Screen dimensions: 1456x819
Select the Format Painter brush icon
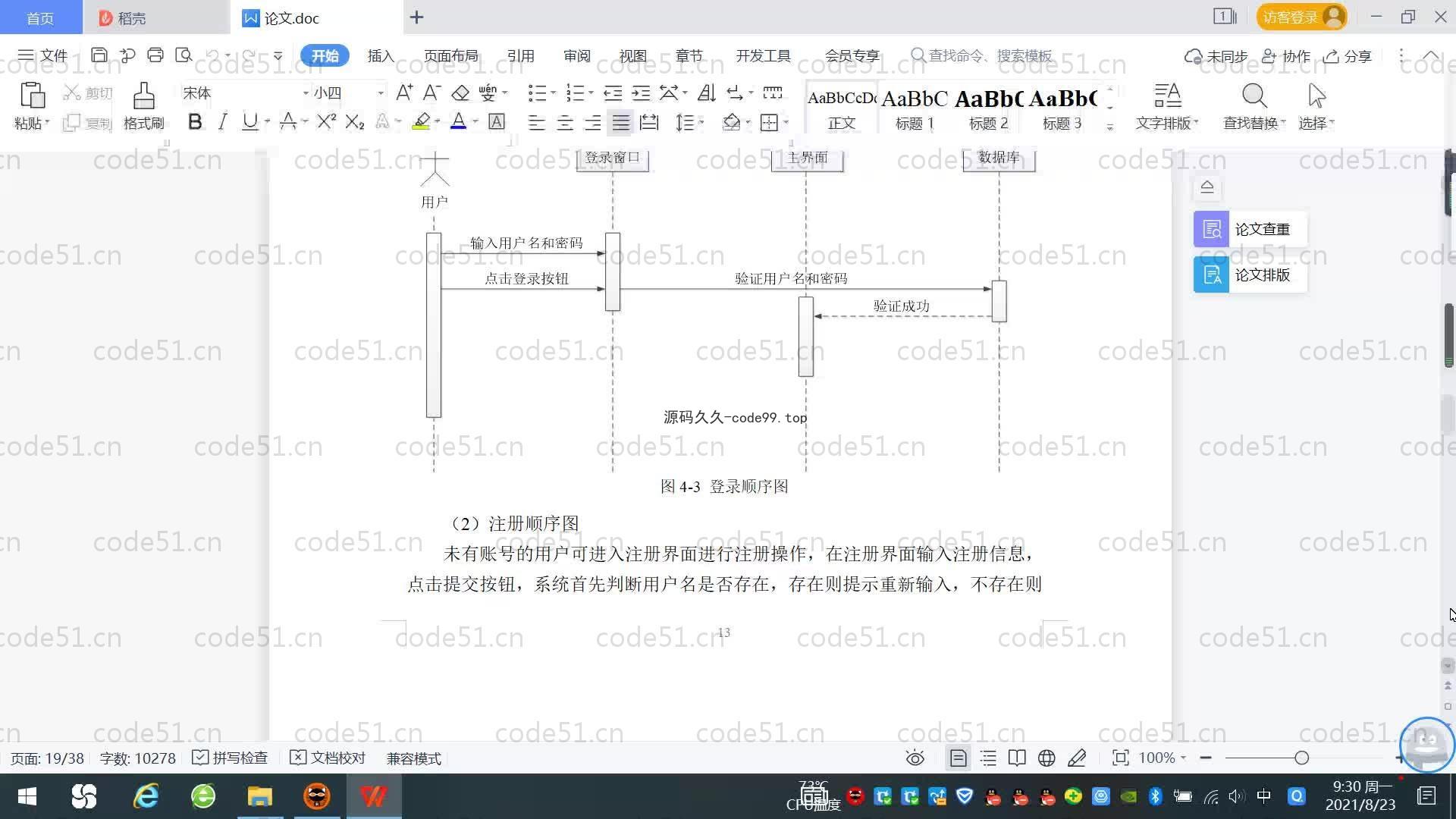[x=143, y=96]
